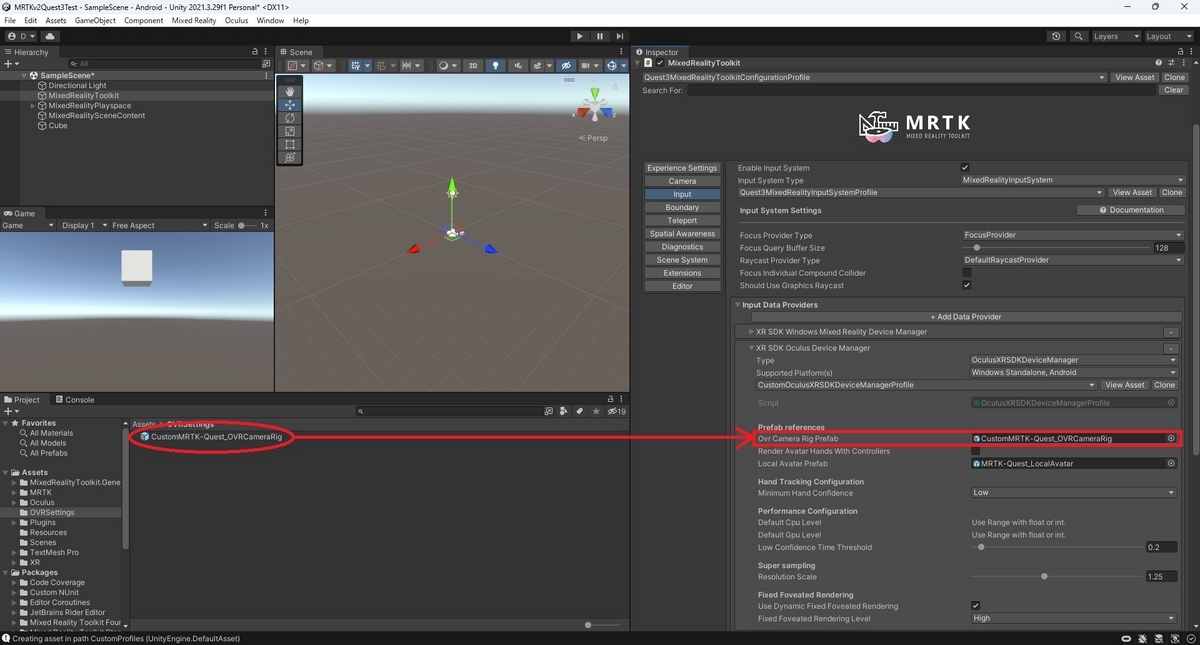Open component preset settings icon

[1172, 63]
